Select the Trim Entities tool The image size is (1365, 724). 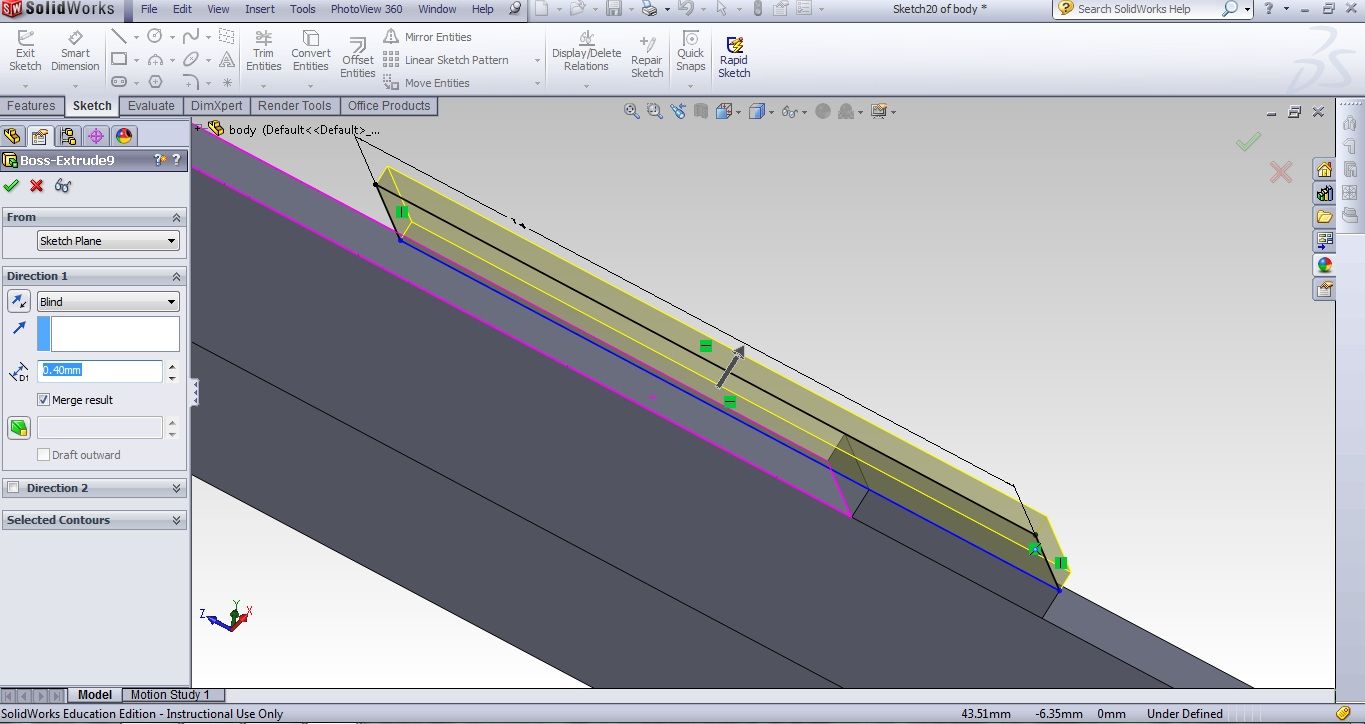click(x=263, y=51)
